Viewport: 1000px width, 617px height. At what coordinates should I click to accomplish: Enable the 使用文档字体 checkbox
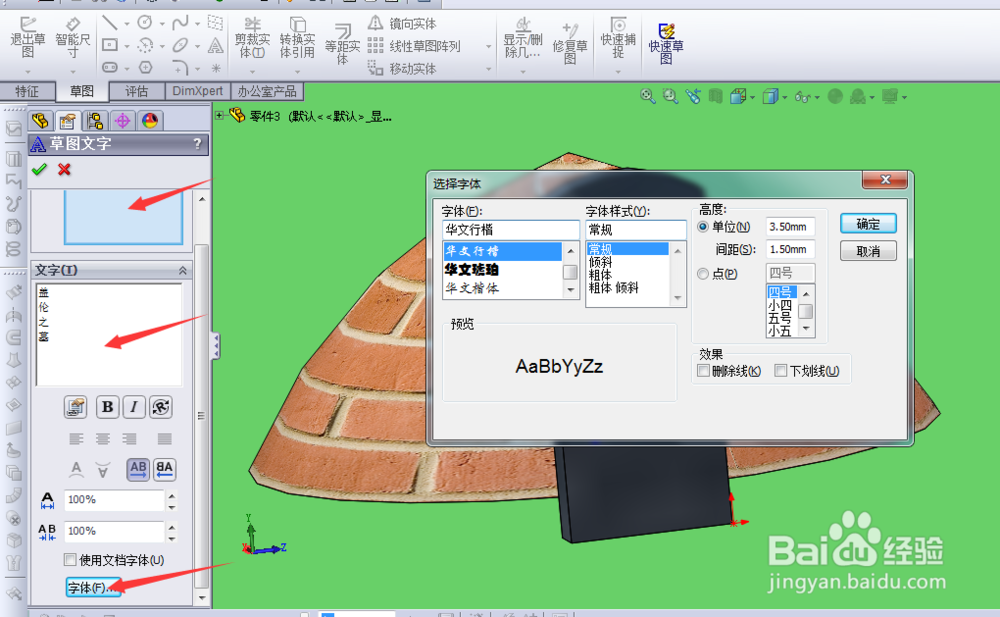69,558
